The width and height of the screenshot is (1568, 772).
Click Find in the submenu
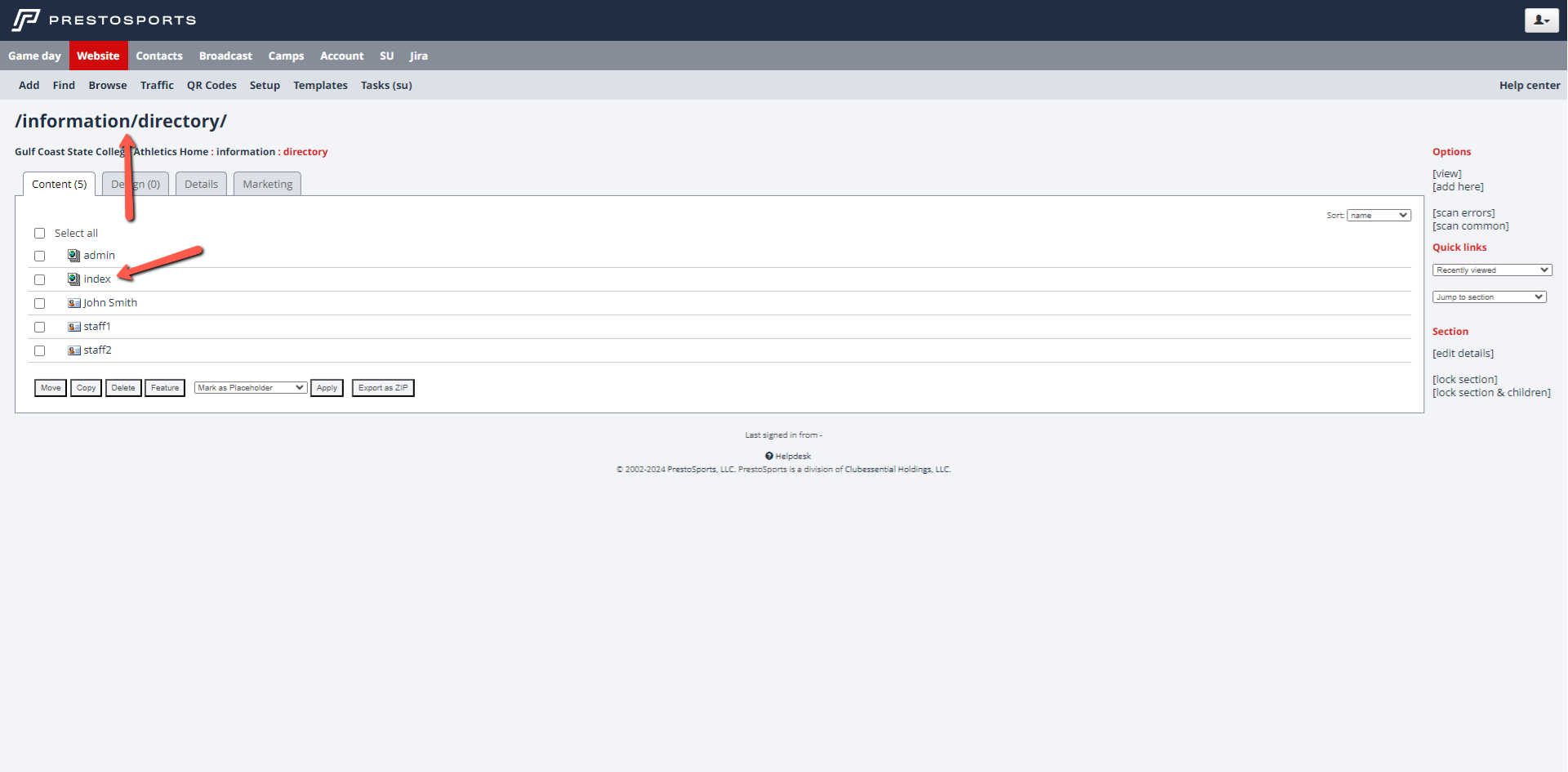point(64,85)
